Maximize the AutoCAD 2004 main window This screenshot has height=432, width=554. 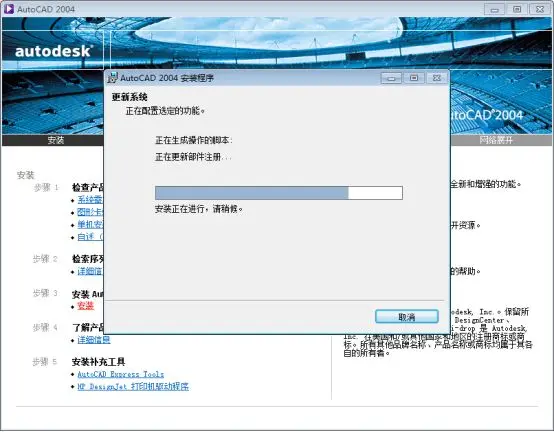[x=517, y=9]
